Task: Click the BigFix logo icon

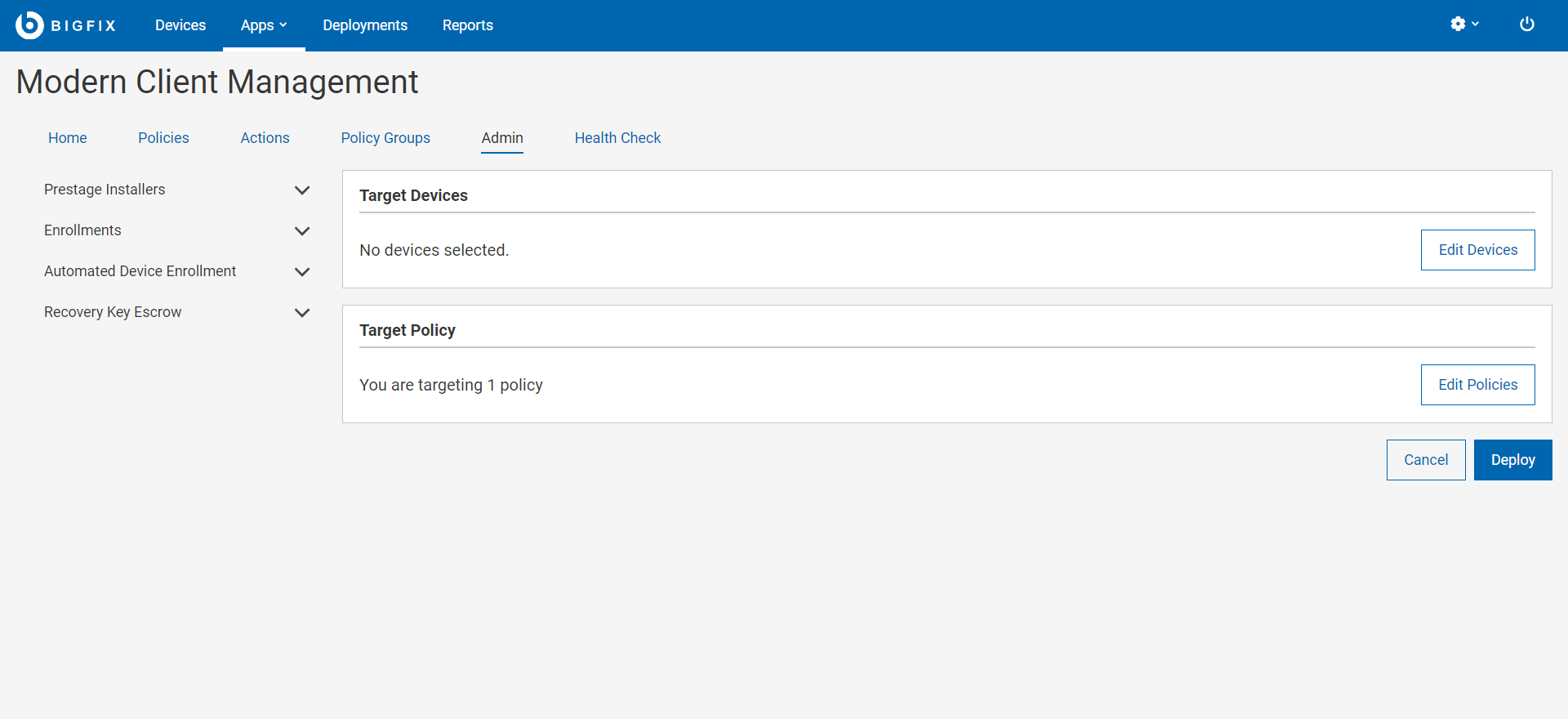Action: click(x=29, y=25)
